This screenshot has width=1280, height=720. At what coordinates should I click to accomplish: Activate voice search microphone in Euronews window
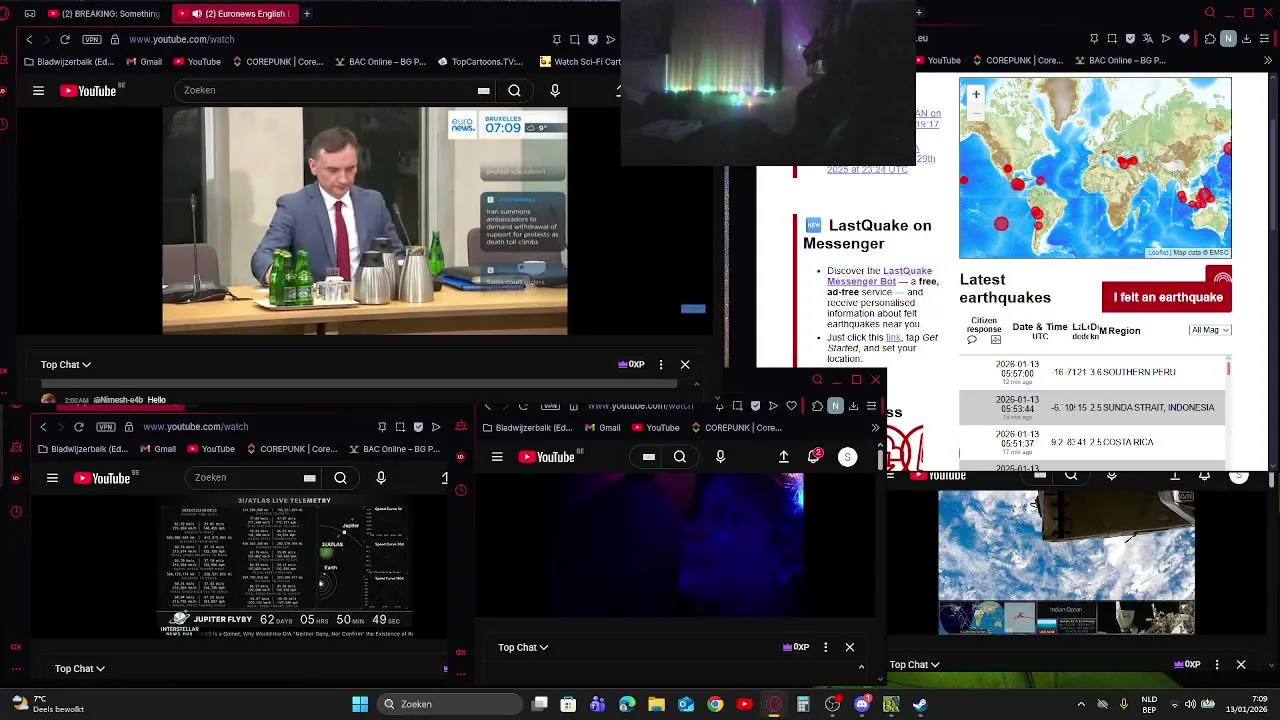(555, 91)
